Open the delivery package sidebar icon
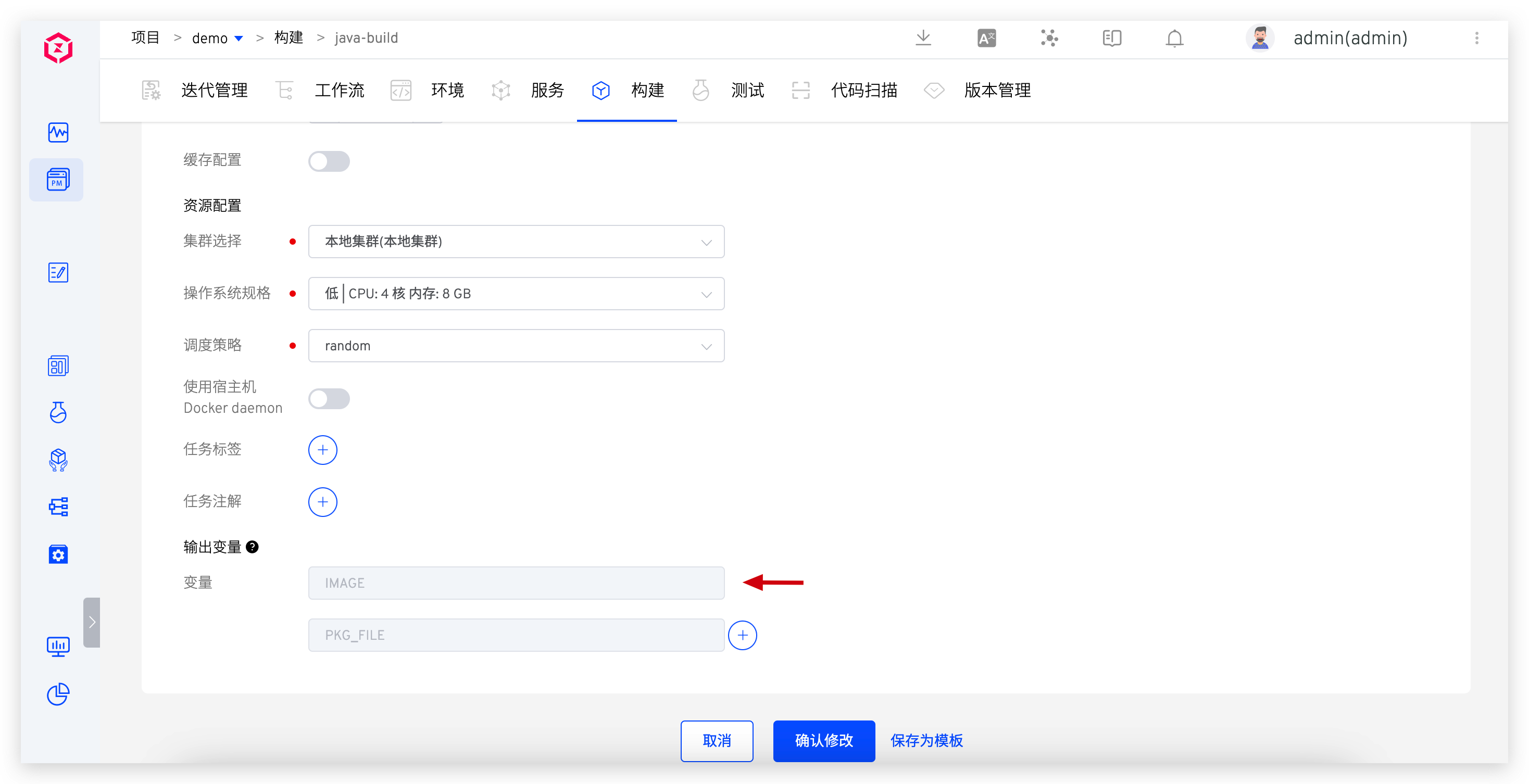Viewport: 1529px width, 784px height. pyautogui.click(x=58, y=459)
